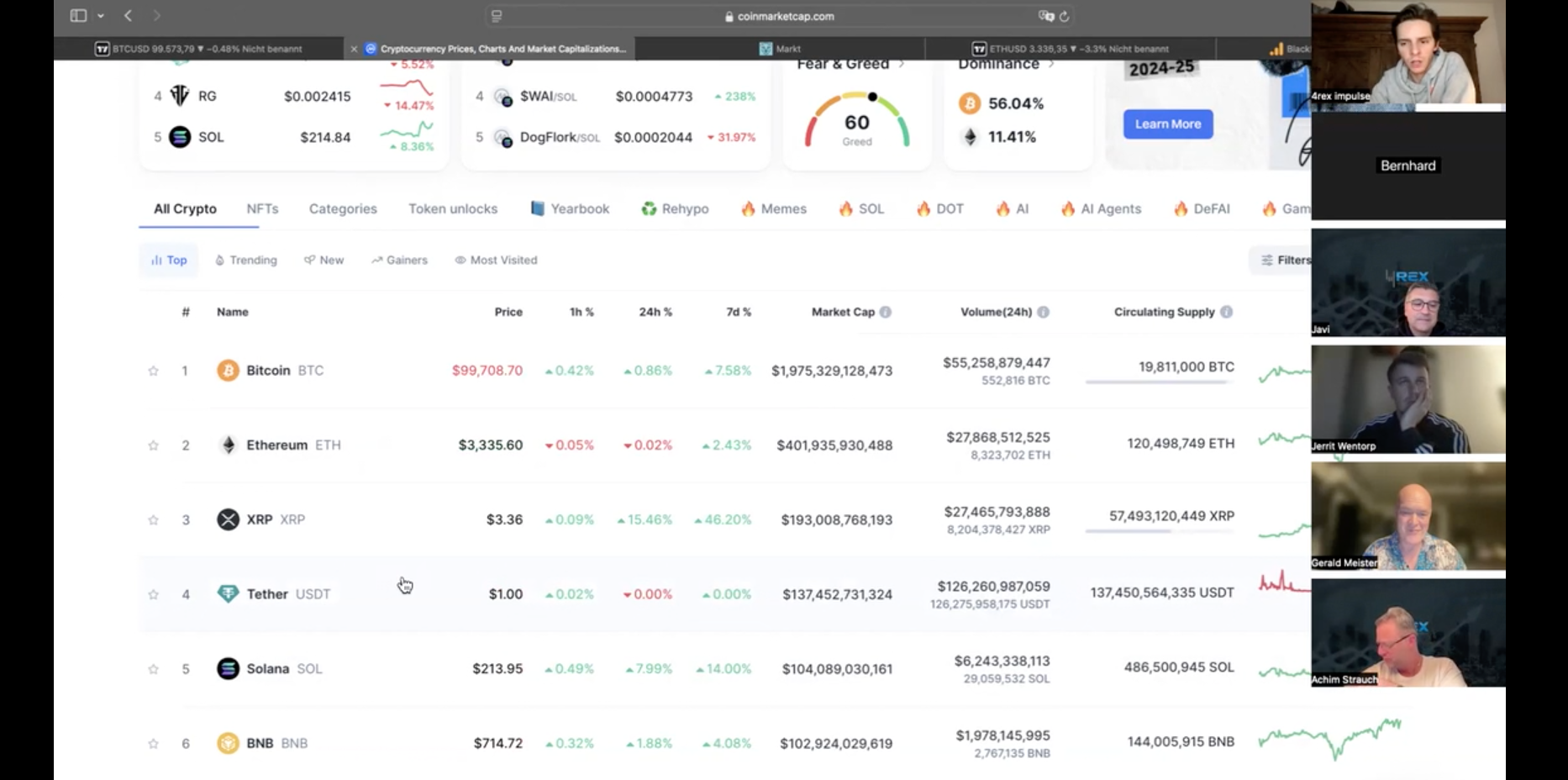Close the Cryptocurrency Prices tab
The width and height of the screenshot is (1568, 780).
354,49
